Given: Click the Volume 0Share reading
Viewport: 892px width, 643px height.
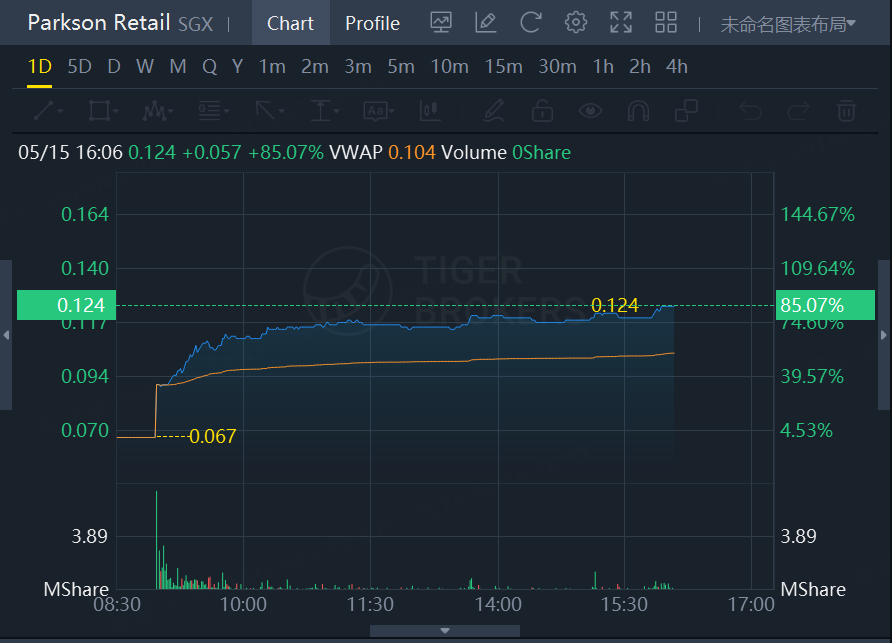Looking at the screenshot, I should point(506,152).
